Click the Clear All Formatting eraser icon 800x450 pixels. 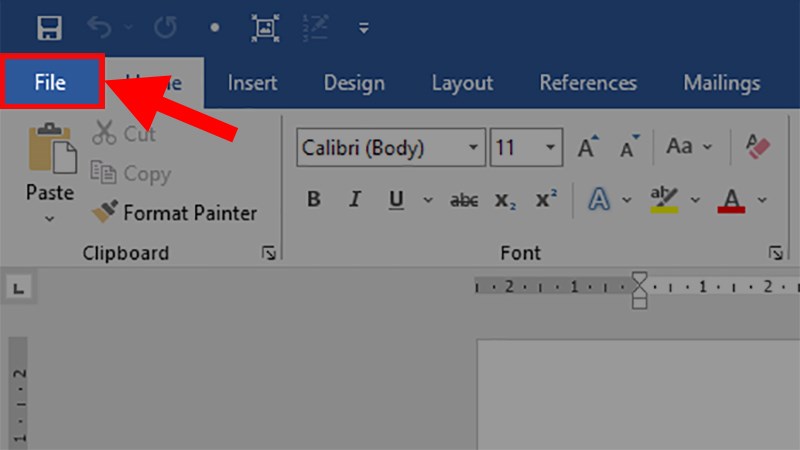click(758, 147)
